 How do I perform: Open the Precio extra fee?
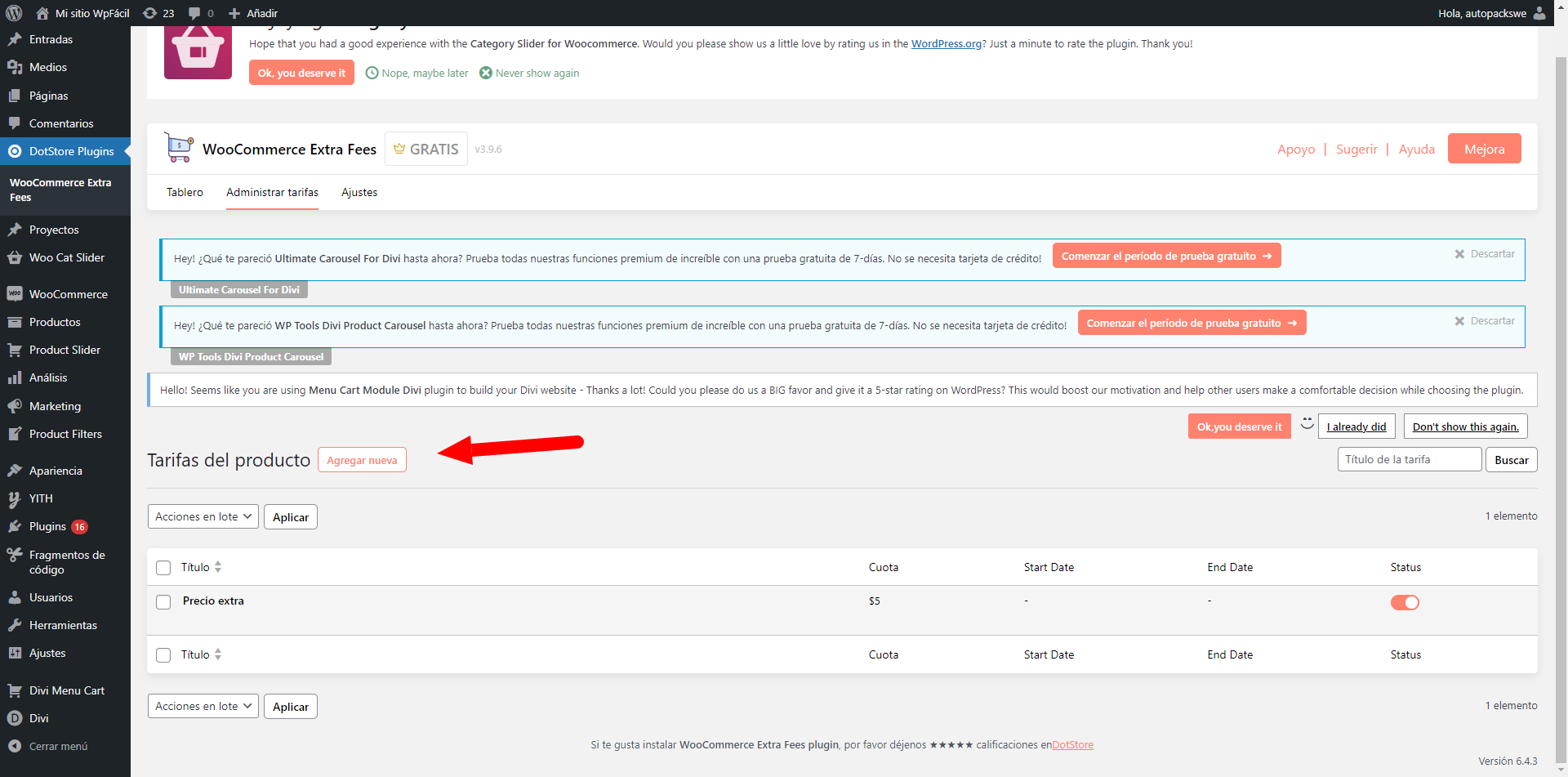click(x=213, y=601)
